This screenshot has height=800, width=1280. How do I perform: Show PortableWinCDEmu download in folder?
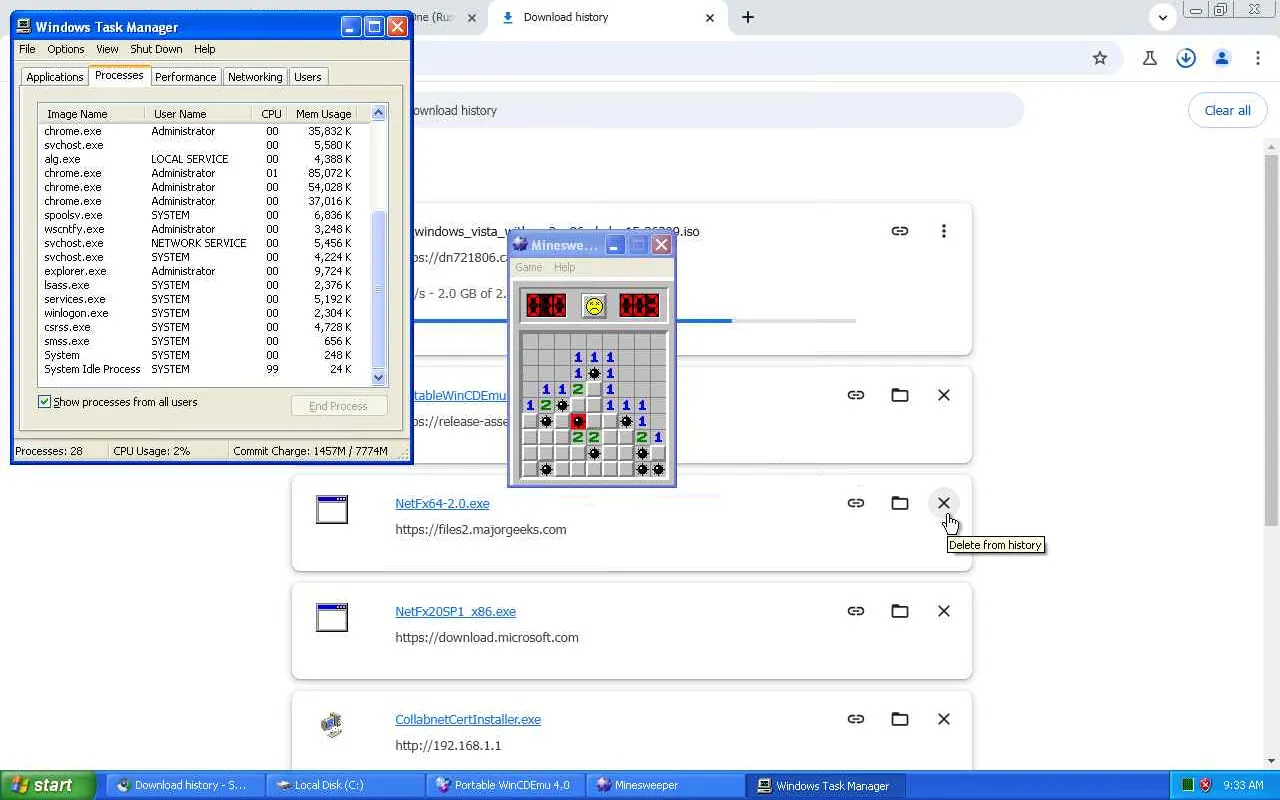pos(900,395)
